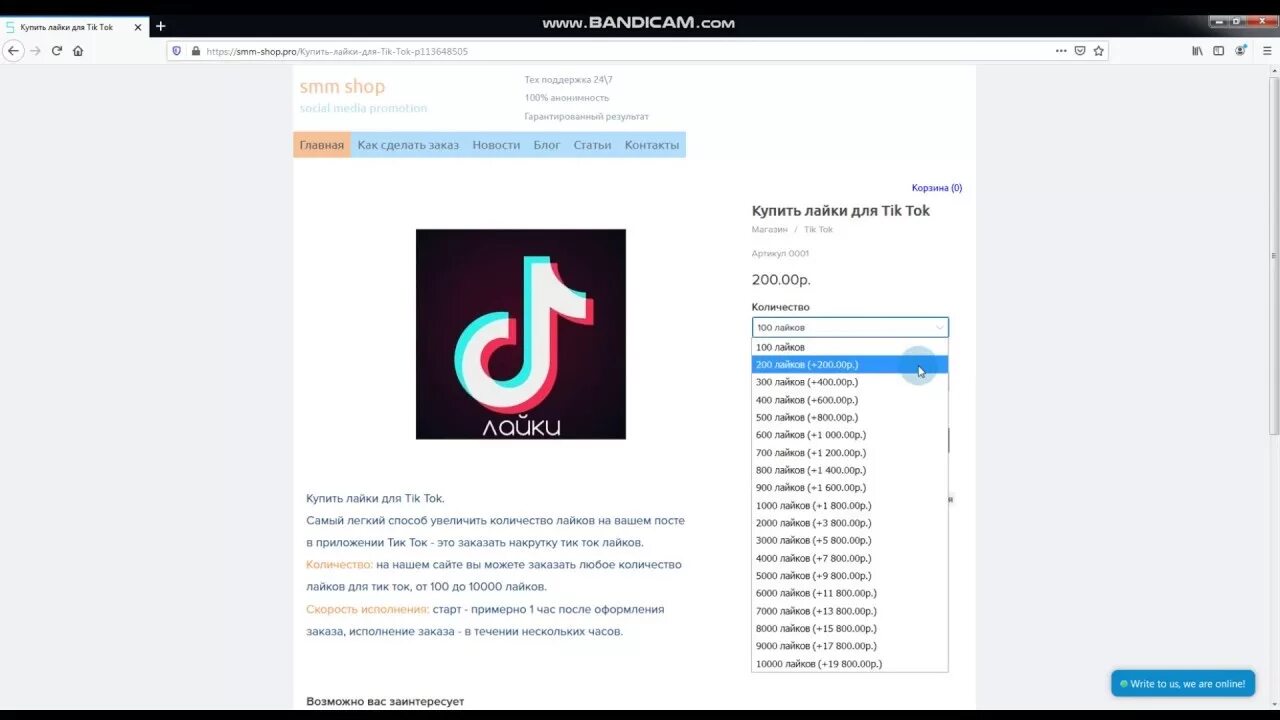The image size is (1280, 720).
Task: Click the 100% анонимность text
Action: point(567,98)
